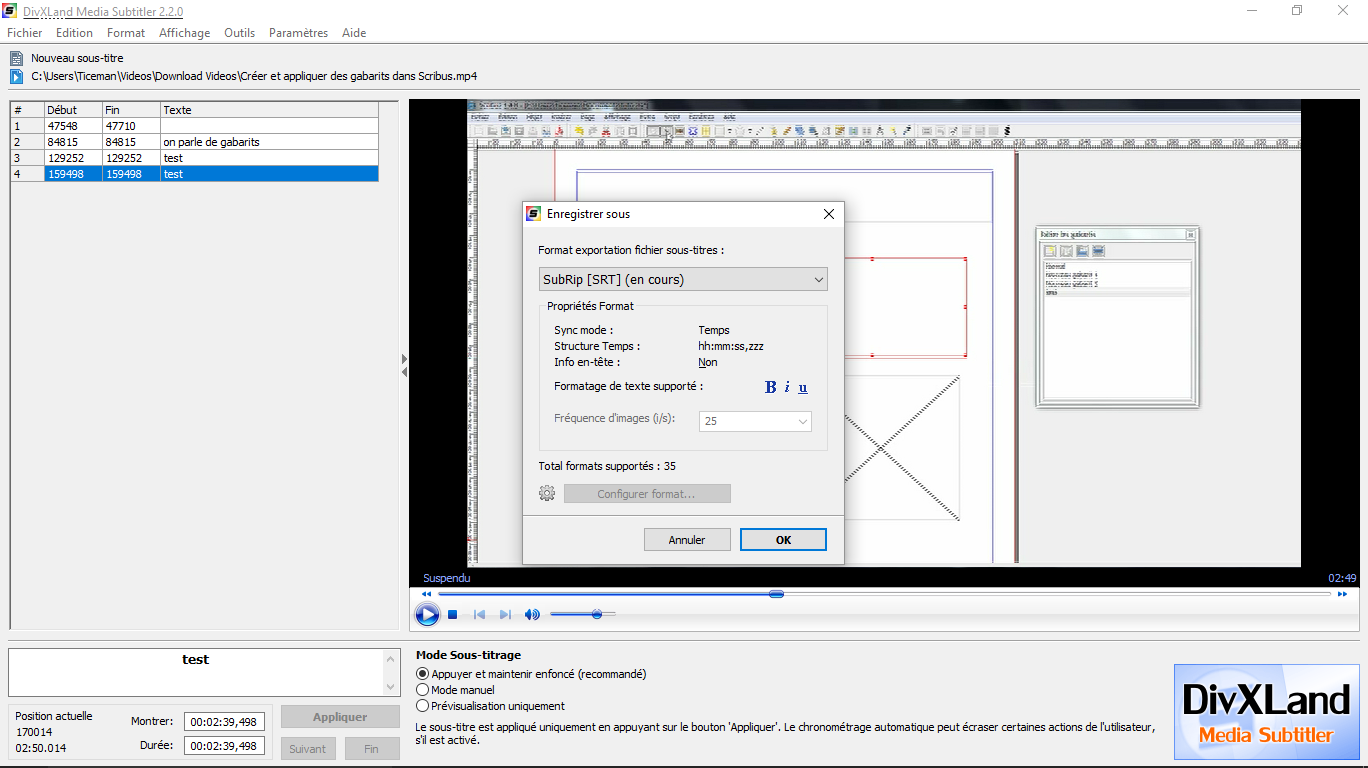
Task: Click the video path text for Scribus.mp4
Action: tap(254, 76)
